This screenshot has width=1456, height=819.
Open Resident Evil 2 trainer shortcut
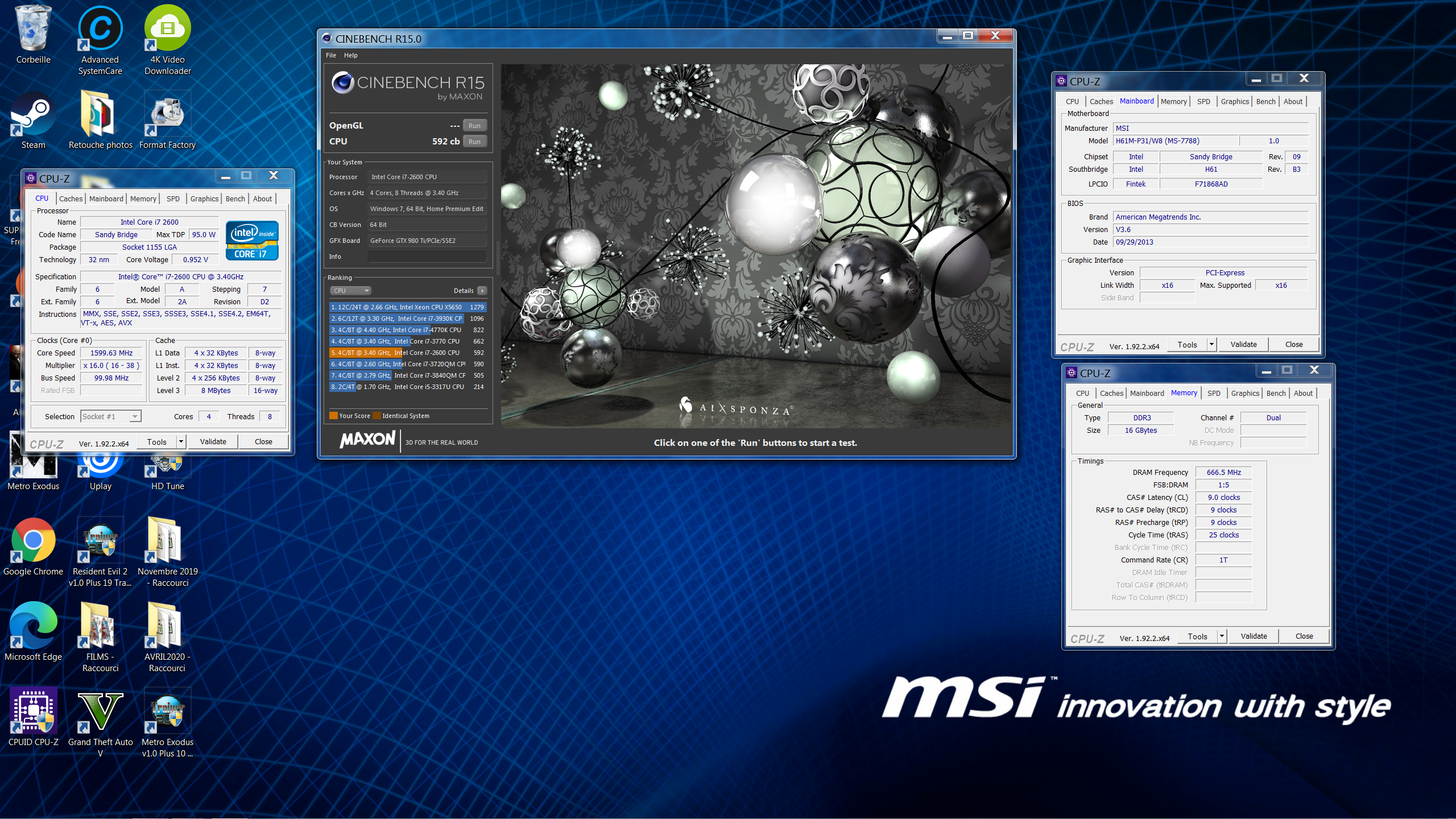(100, 552)
